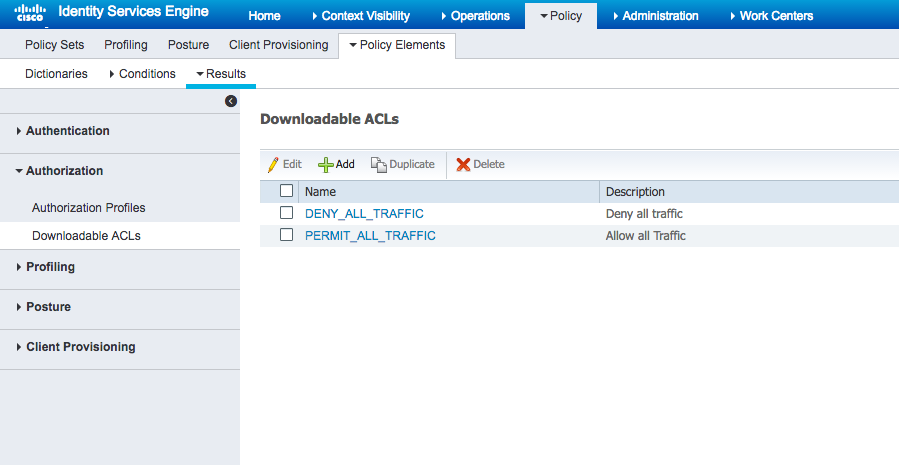Select Authorization Profiles in sidebar
The width and height of the screenshot is (899, 465).
point(89,208)
